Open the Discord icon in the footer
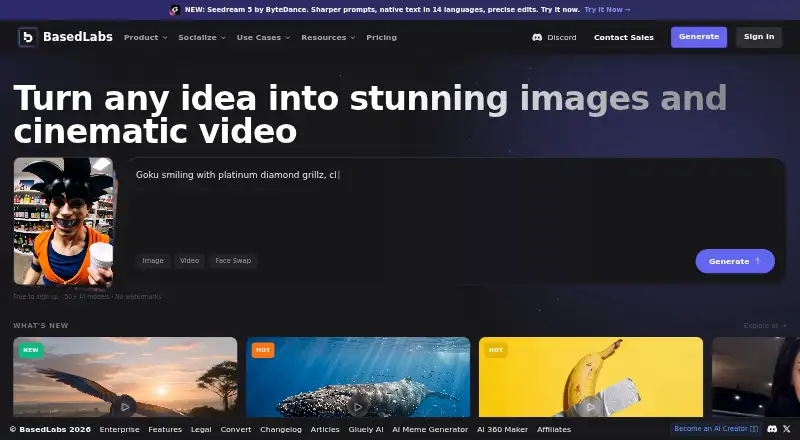800x440 pixels. 772,429
